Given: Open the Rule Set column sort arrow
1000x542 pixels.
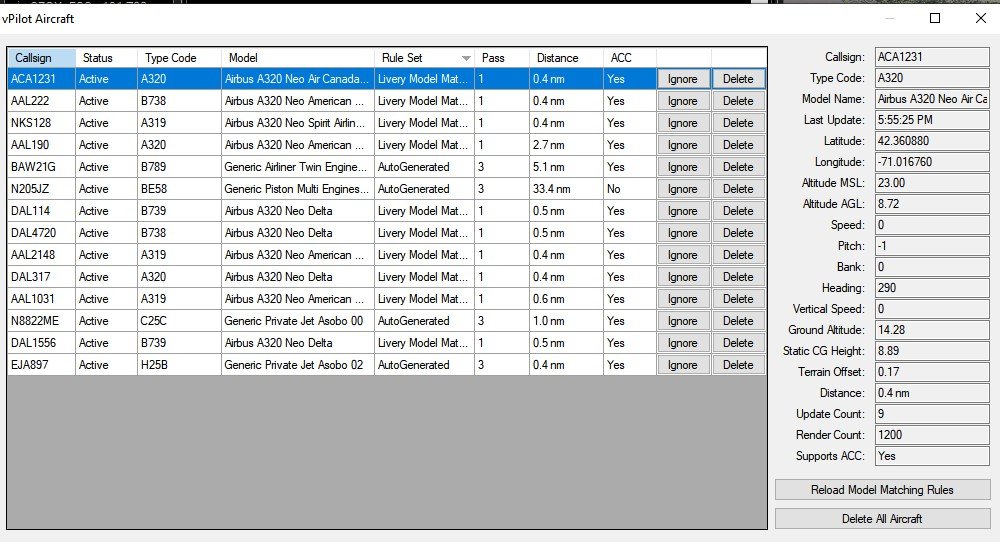Looking at the screenshot, I should [466, 59].
